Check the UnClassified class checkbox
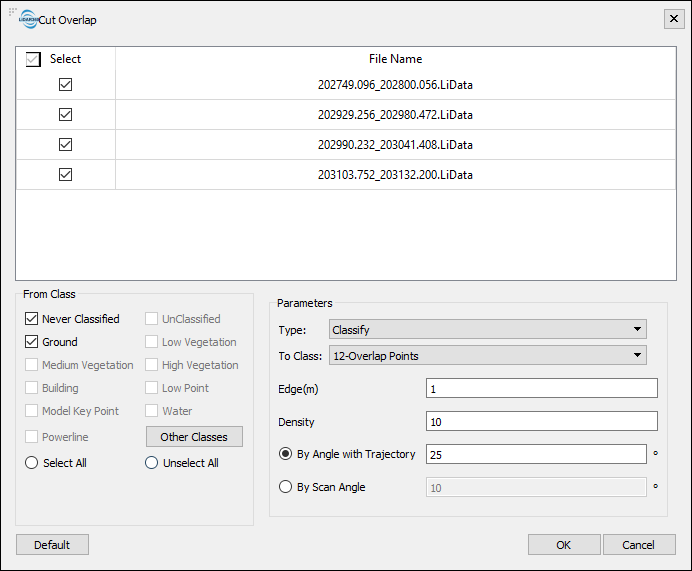Screen dimensions: 692x571 click(x=151, y=319)
